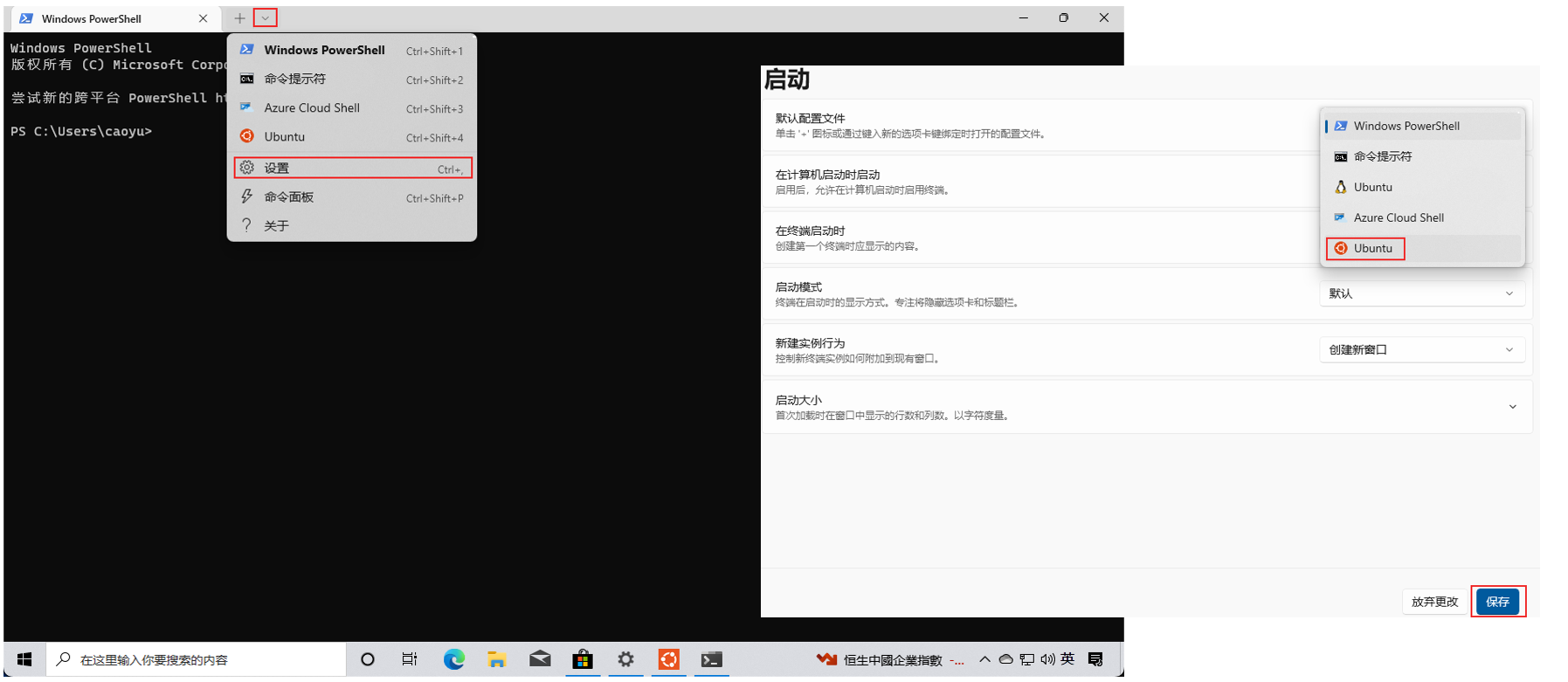Pick the Ubuntu entry with the penguin icon
The width and height of the screenshot is (1568, 682).
pyautogui.click(x=1422, y=187)
